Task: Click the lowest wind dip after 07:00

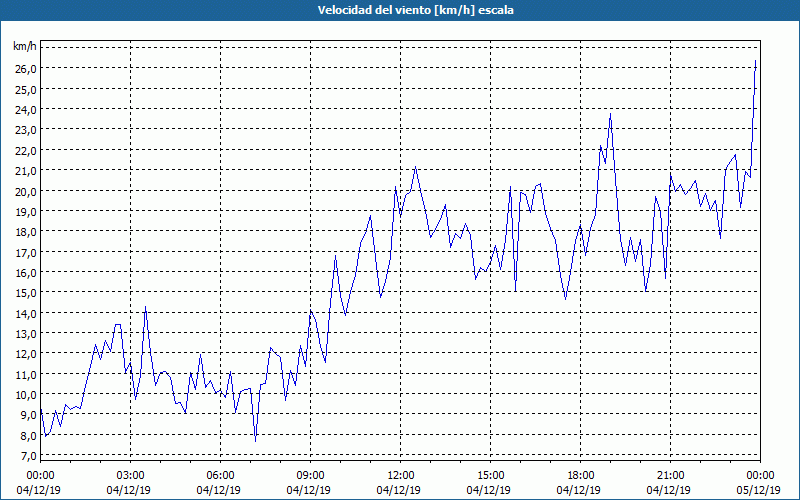Action: click(255, 440)
